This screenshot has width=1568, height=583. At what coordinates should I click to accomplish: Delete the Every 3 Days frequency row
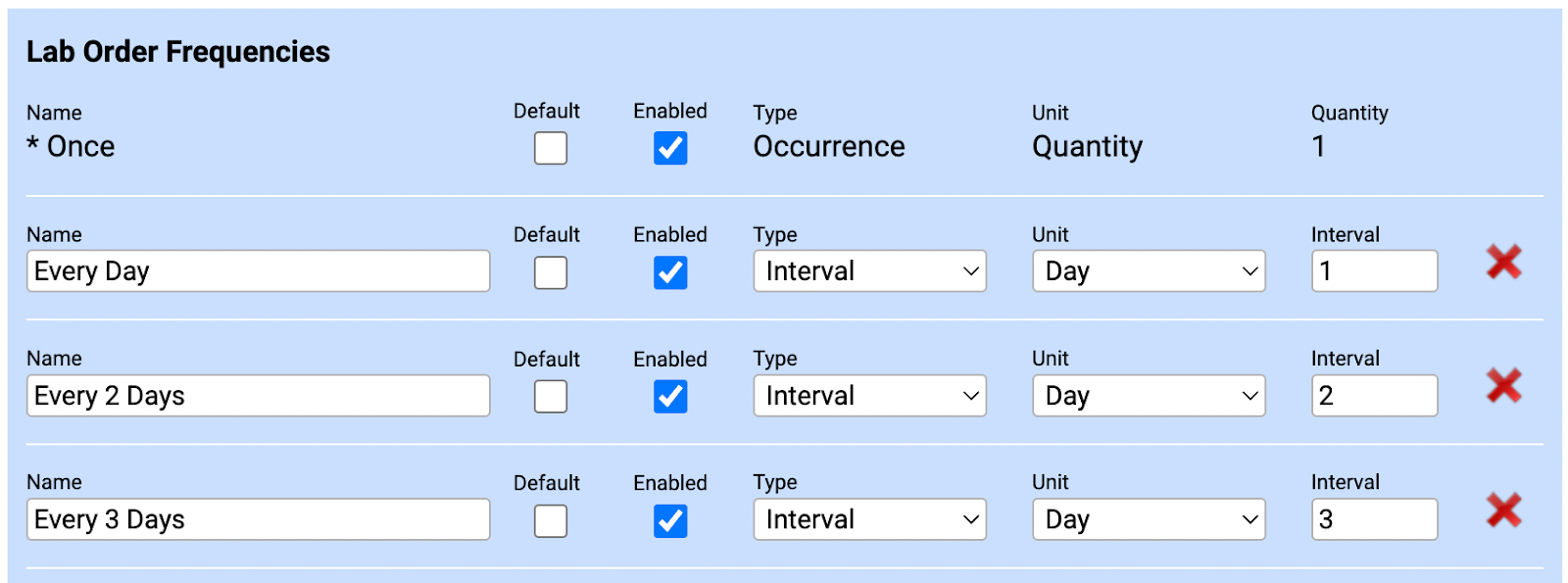tap(1502, 510)
